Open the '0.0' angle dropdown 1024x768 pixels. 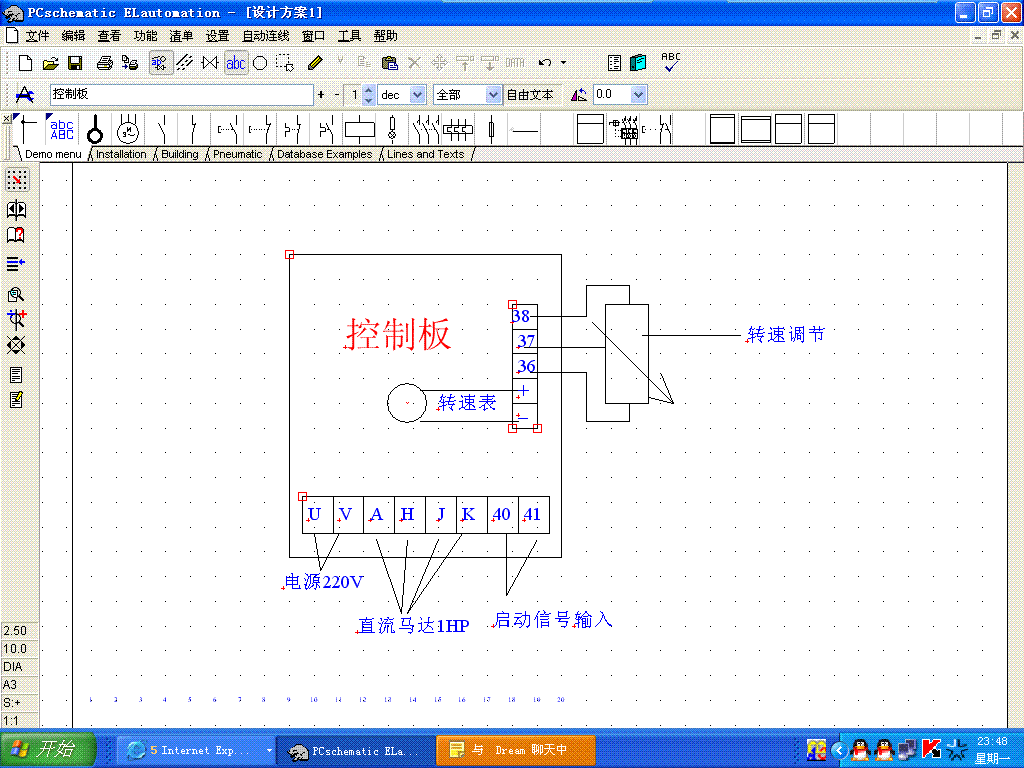[639, 95]
